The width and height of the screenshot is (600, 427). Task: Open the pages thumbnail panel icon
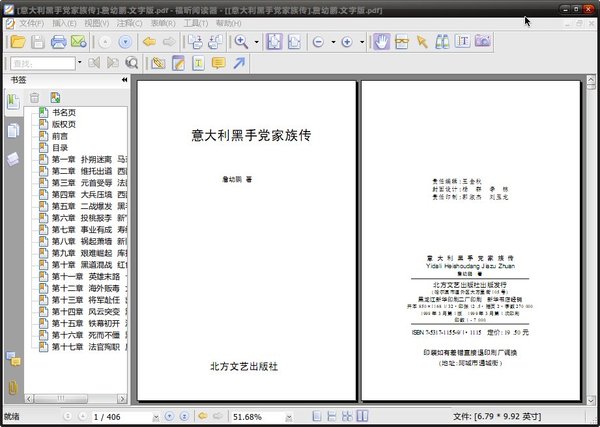(x=13, y=131)
